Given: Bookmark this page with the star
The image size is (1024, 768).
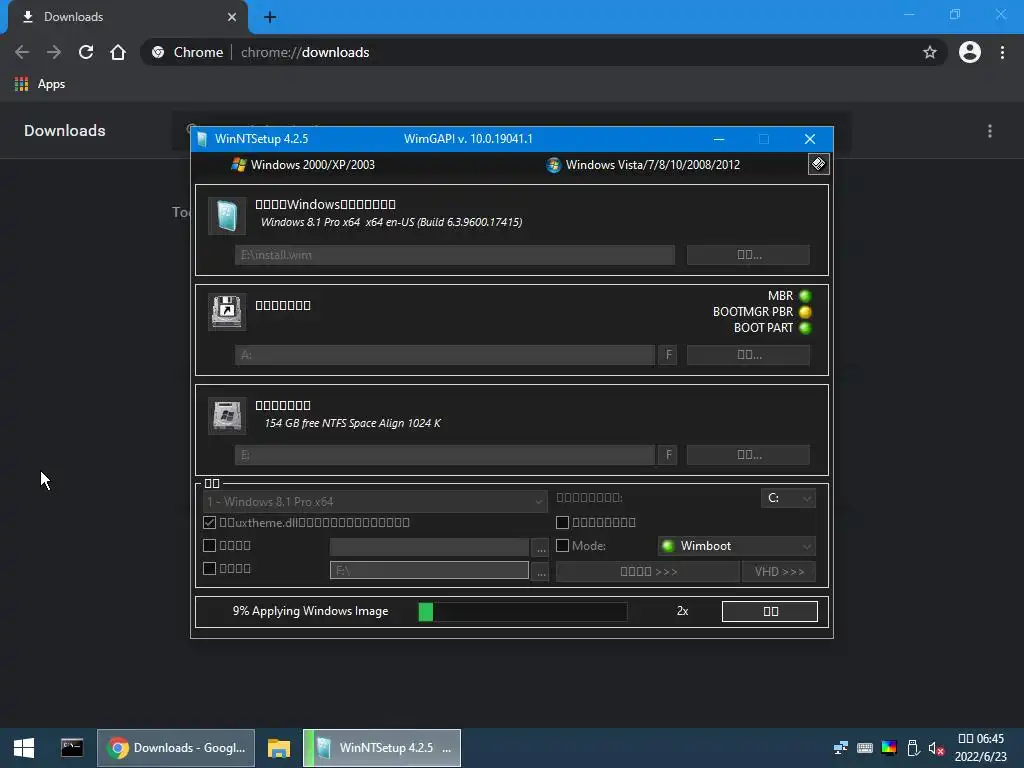Looking at the screenshot, I should [x=930, y=52].
